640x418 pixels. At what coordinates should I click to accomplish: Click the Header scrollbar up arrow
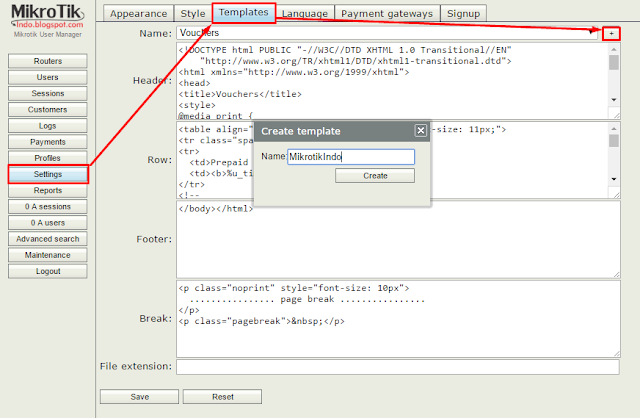click(613, 49)
